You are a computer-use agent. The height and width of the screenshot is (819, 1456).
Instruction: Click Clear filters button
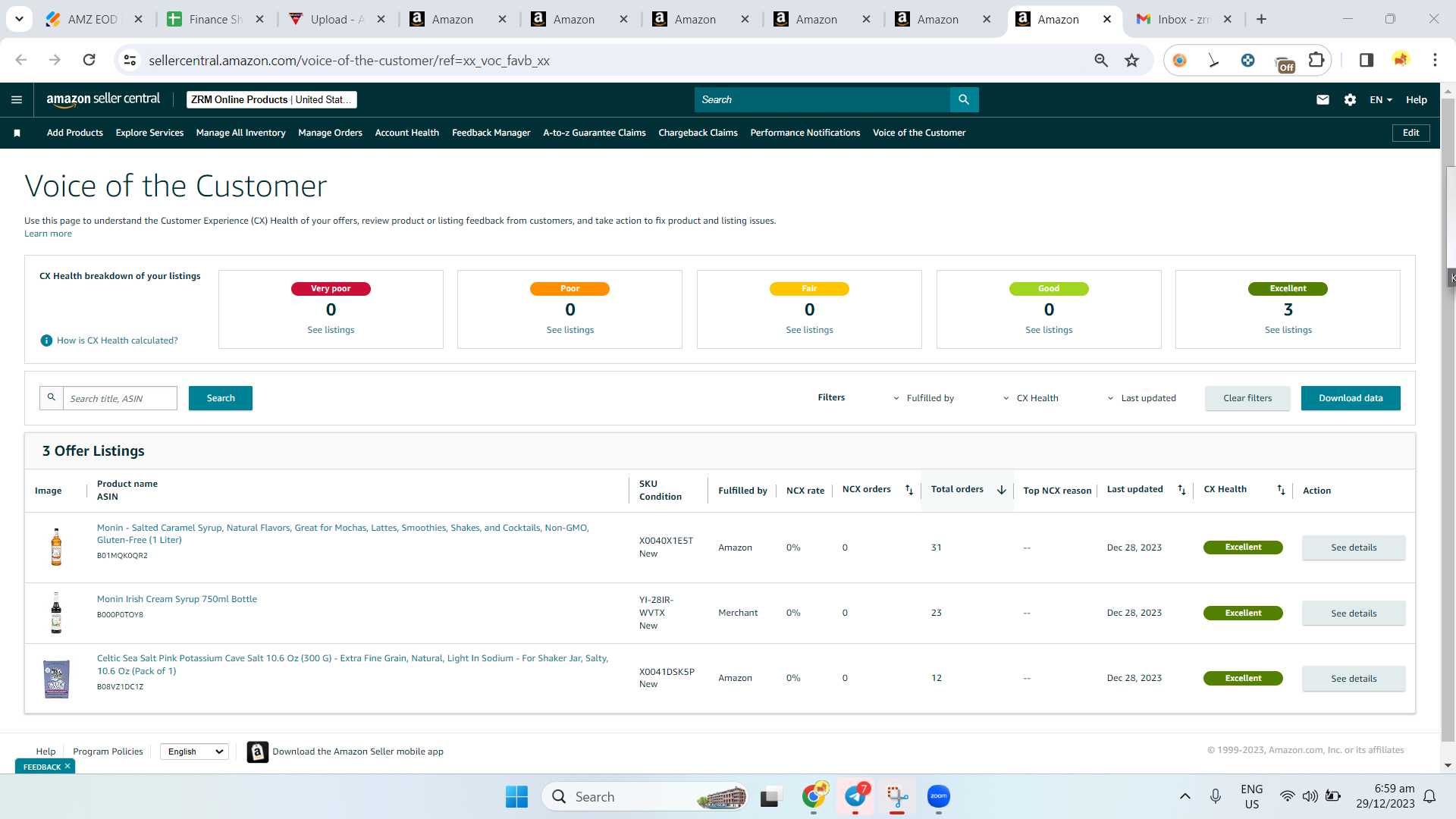pos(1247,398)
